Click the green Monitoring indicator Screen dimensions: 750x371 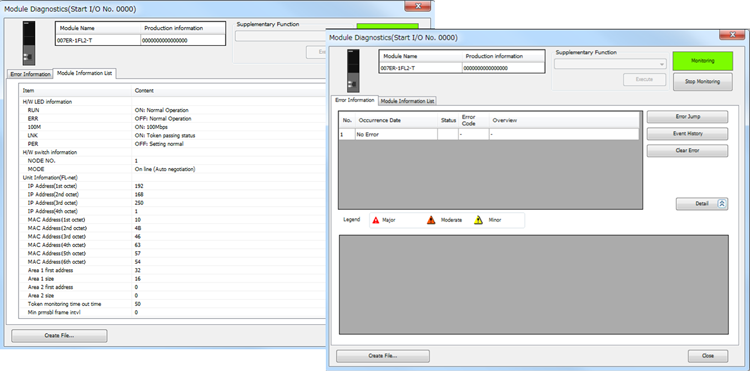(702, 61)
